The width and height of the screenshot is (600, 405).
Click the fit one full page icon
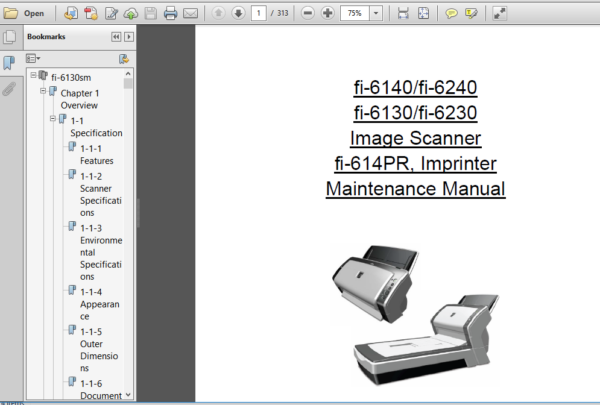click(423, 13)
